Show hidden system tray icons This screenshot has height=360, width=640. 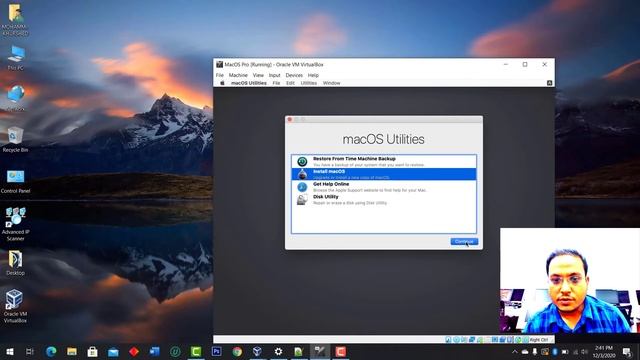pos(515,351)
